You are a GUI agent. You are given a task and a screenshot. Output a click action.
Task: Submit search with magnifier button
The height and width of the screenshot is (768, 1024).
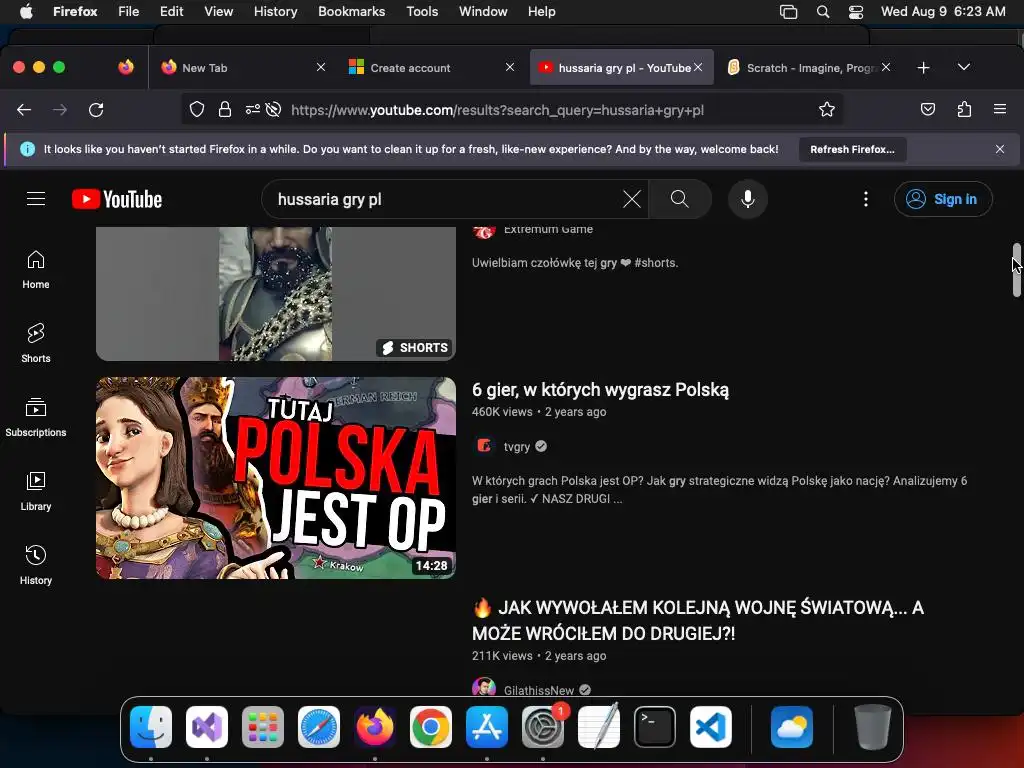[x=680, y=199]
